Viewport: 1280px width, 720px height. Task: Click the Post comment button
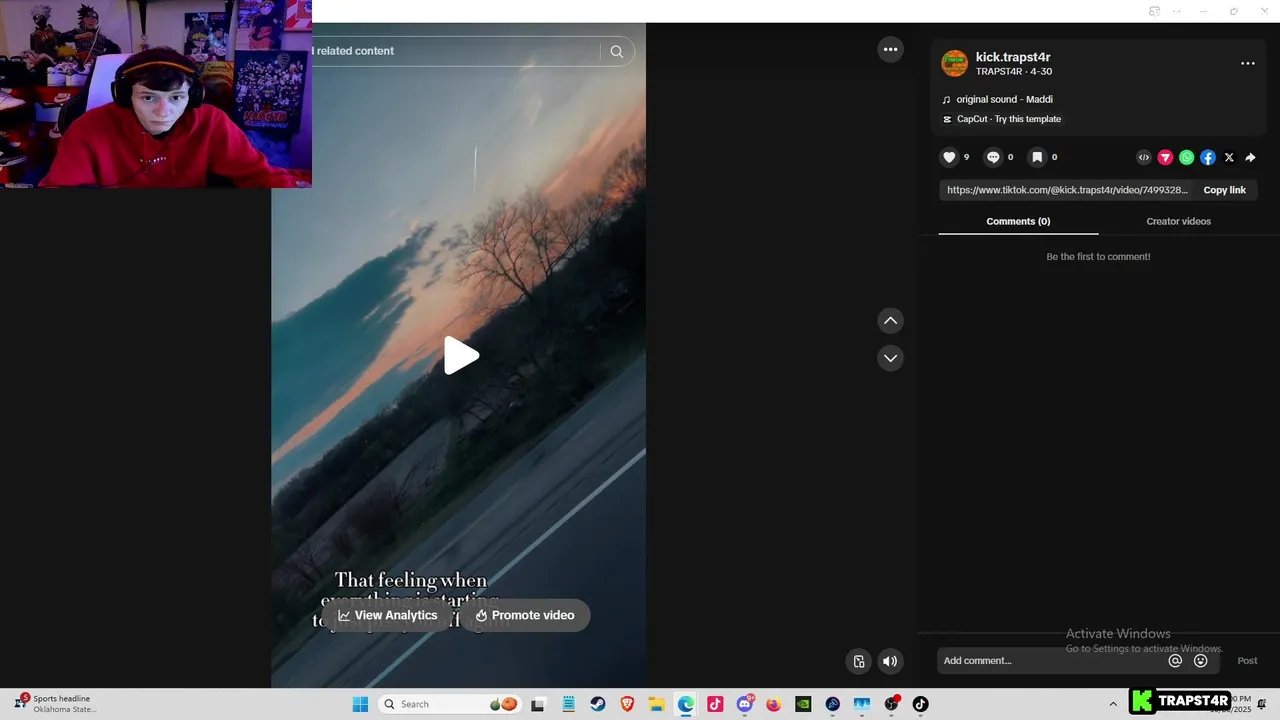[1247, 660]
